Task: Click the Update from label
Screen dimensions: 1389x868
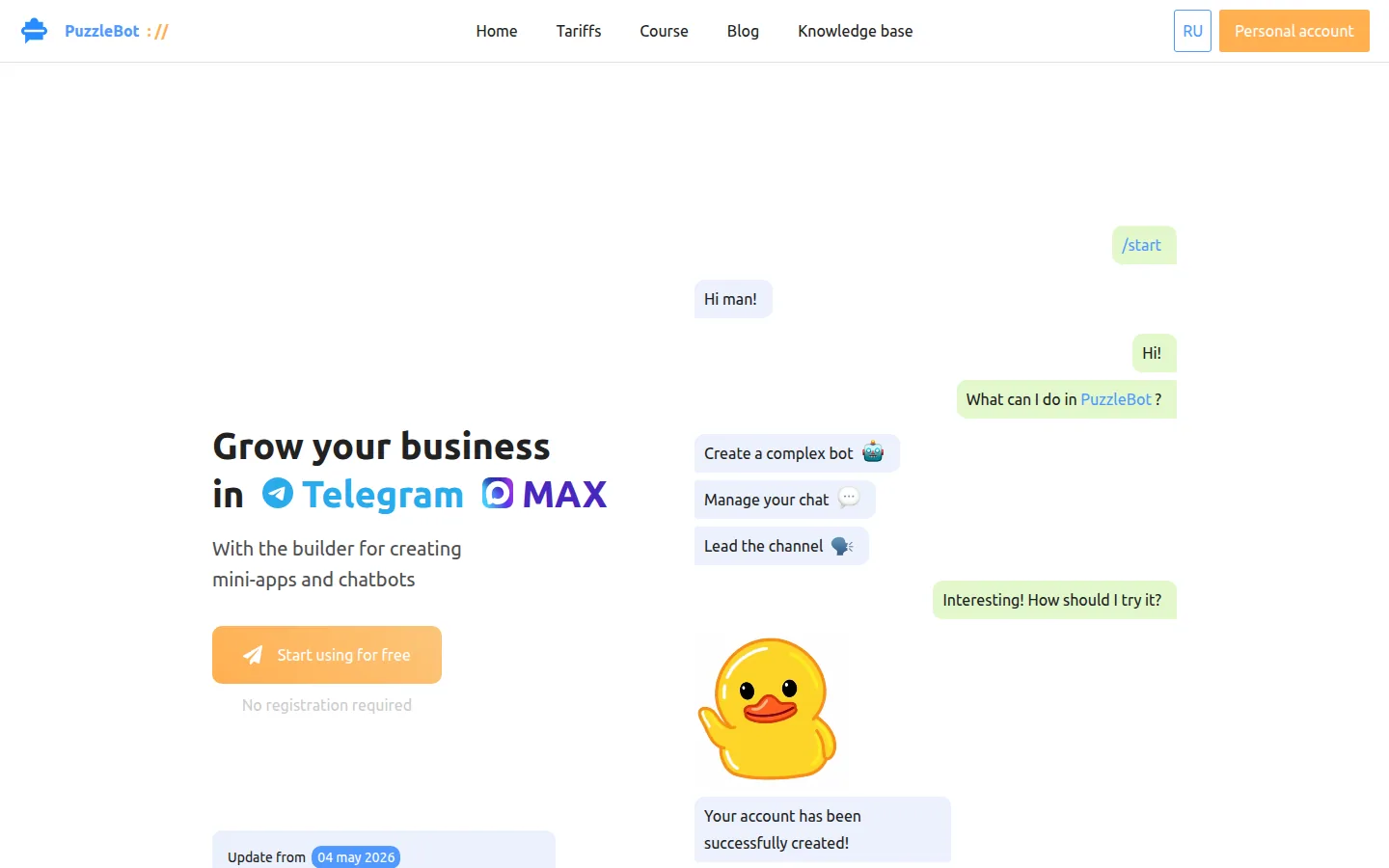Action: [266, 857]
